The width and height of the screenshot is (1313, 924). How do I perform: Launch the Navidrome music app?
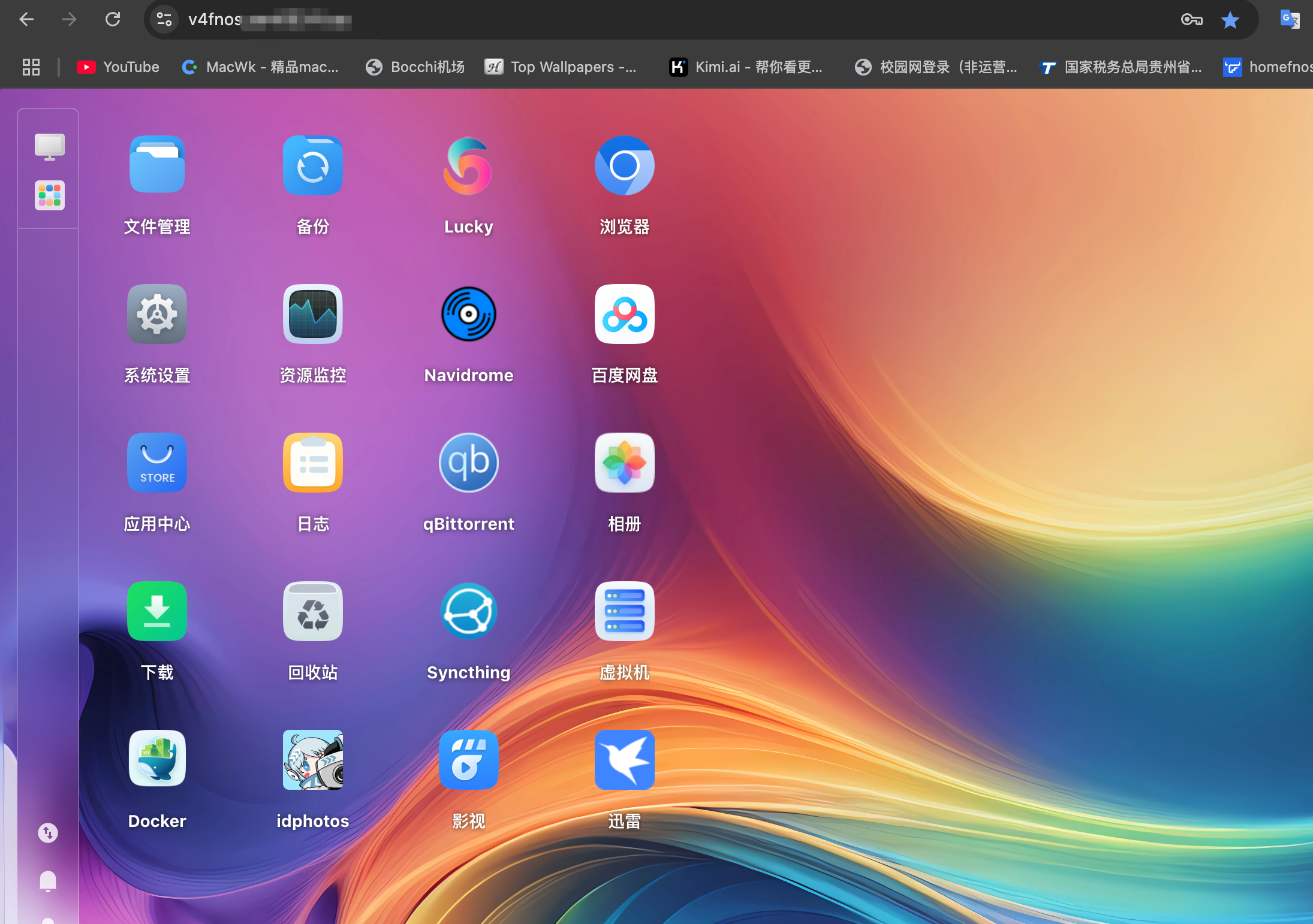click(x=469, y=314)
